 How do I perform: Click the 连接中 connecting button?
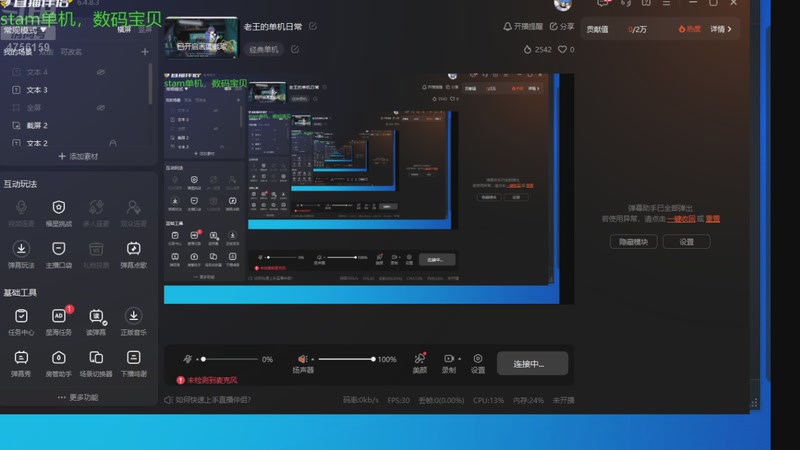click(x=532, y=363)
